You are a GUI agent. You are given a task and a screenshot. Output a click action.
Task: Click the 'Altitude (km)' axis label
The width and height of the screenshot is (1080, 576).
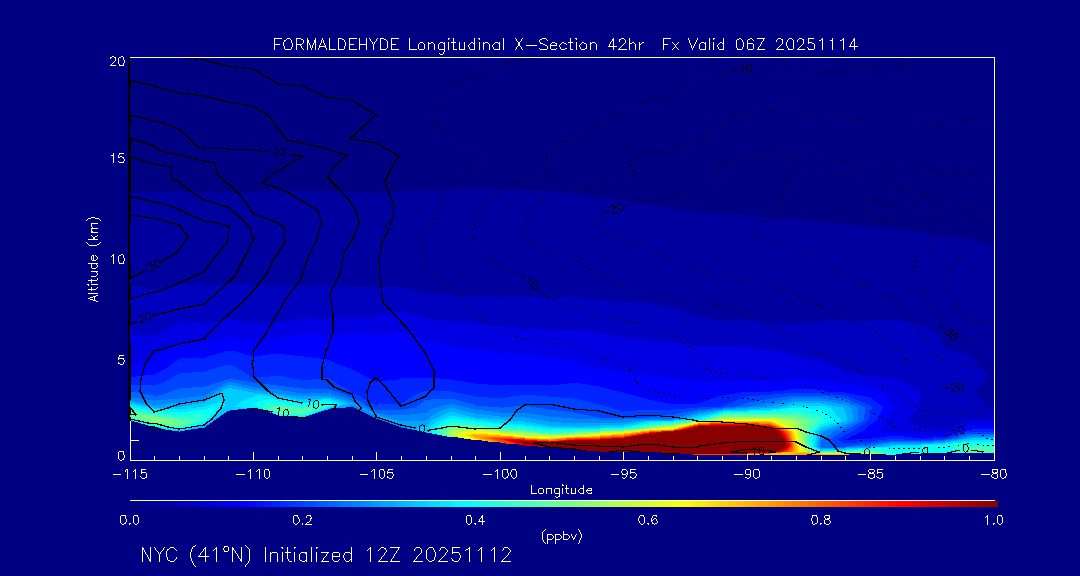(92, 258)
